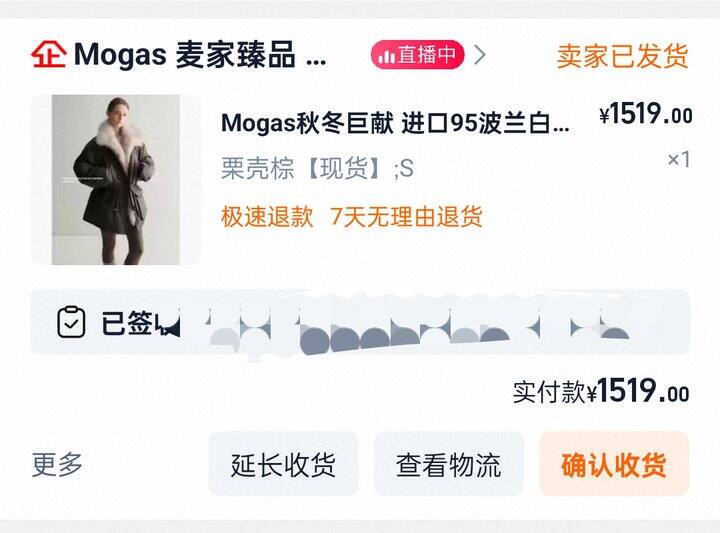Tap the 7天无理由退货 tag
The height and width of the screenshot is (533, 720).
[x=406, y=216]
